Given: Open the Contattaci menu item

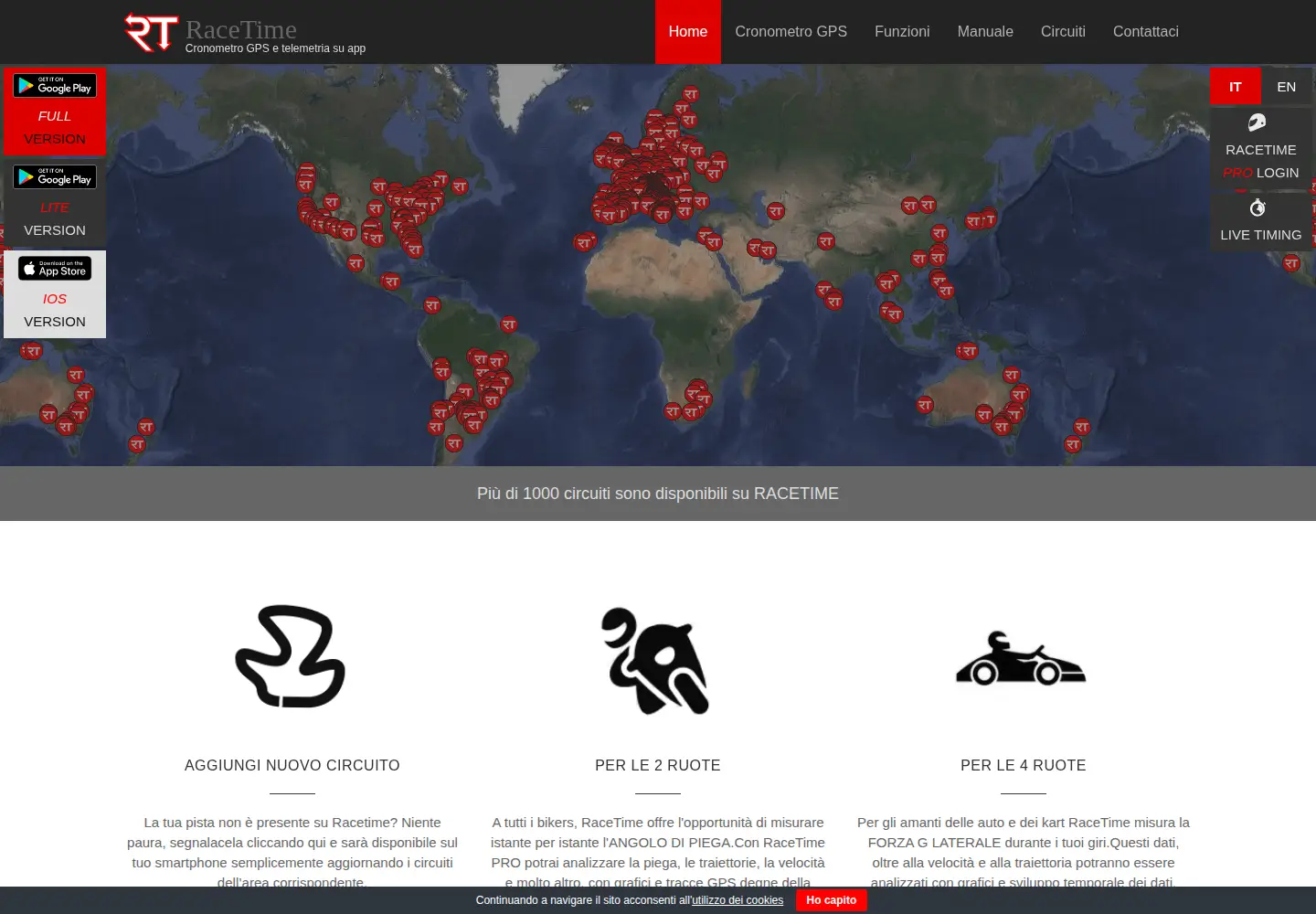Looking at the screenshot, I should coord(1146,32).
